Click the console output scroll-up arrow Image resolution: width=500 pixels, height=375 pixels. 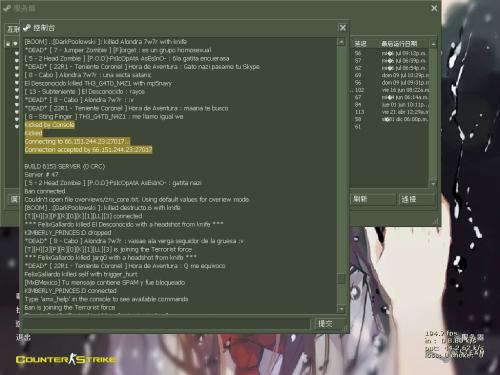341,42
